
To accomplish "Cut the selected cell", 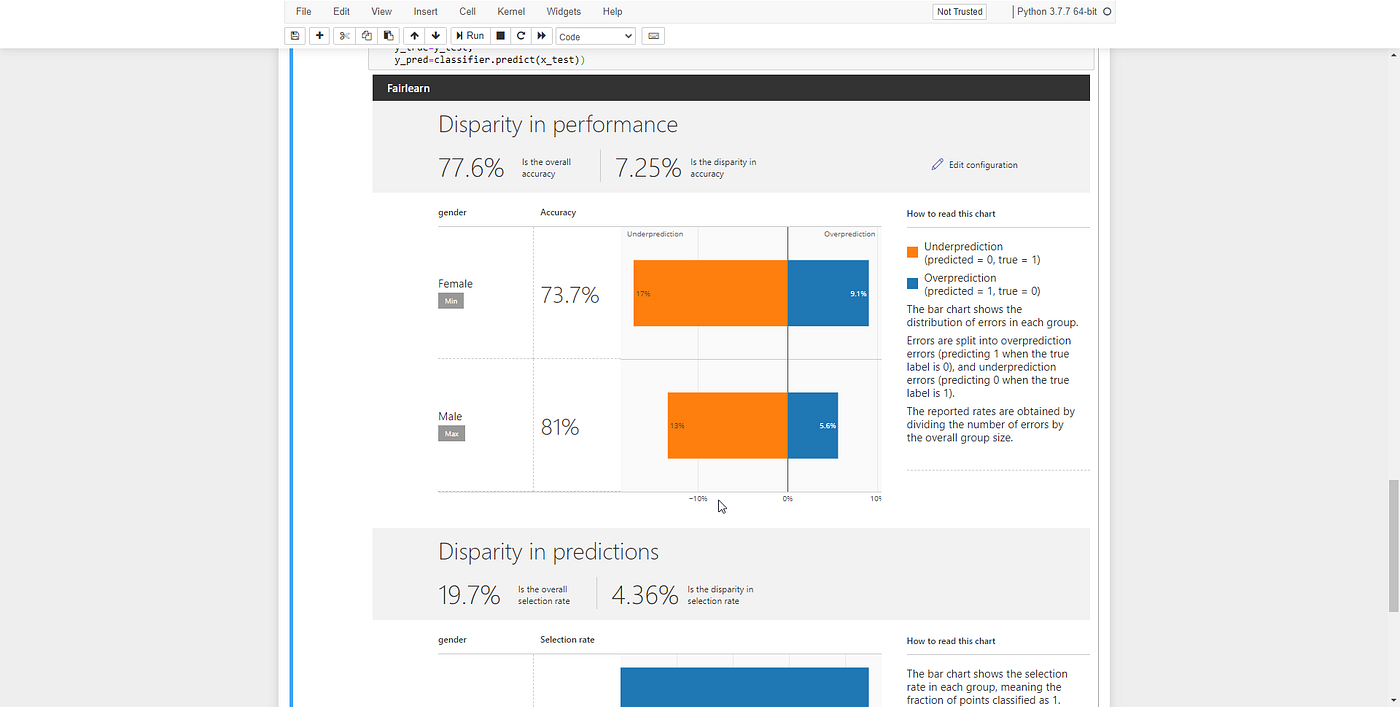I will [x=343, y=35].
